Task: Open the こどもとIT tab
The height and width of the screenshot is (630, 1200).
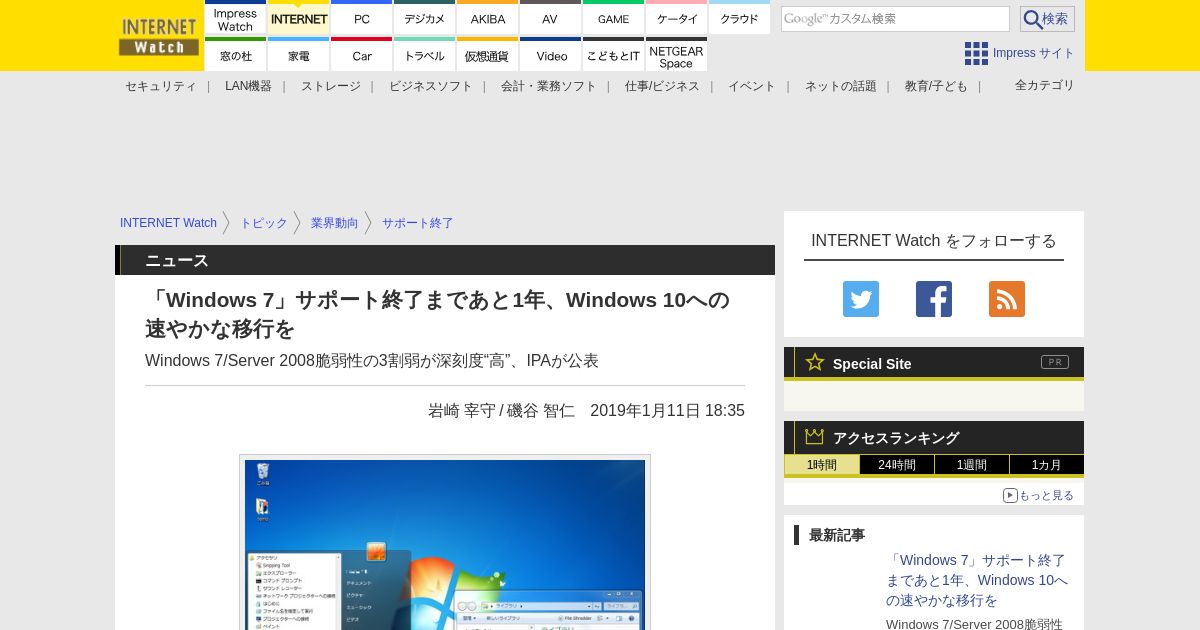Action: [x=613, y=55]
